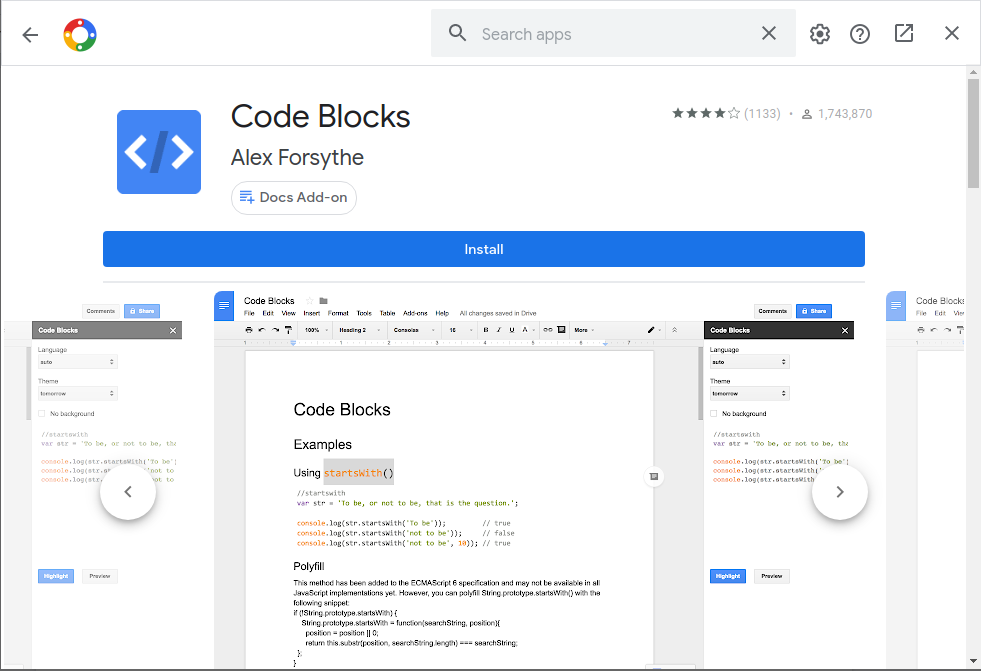Screen dimensions: 981x671
Task: Toggle underline formatting
Action: click(x=512, y=330)
